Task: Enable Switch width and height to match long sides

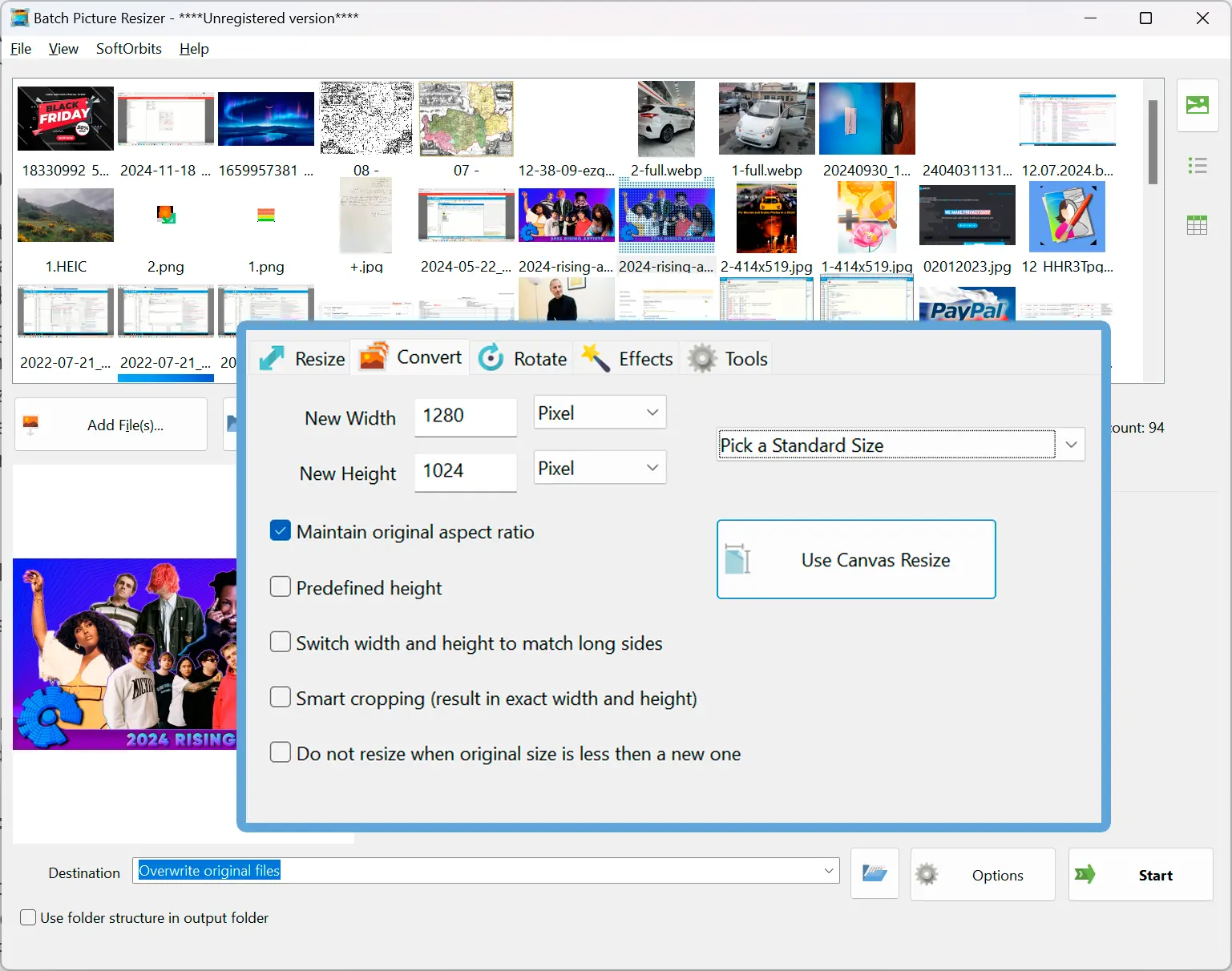Action: 281,643
